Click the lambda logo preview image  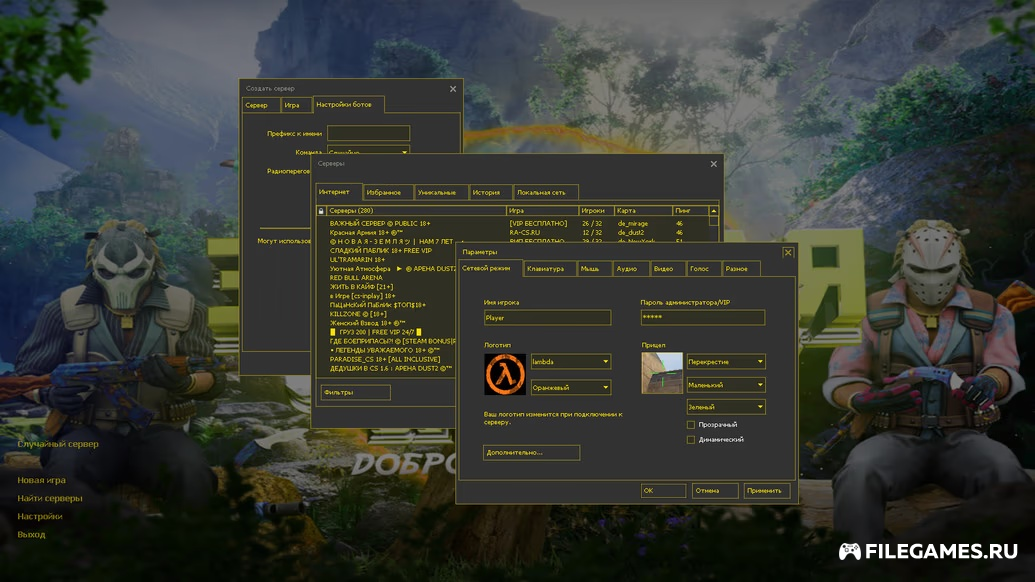tap(505, 374)
